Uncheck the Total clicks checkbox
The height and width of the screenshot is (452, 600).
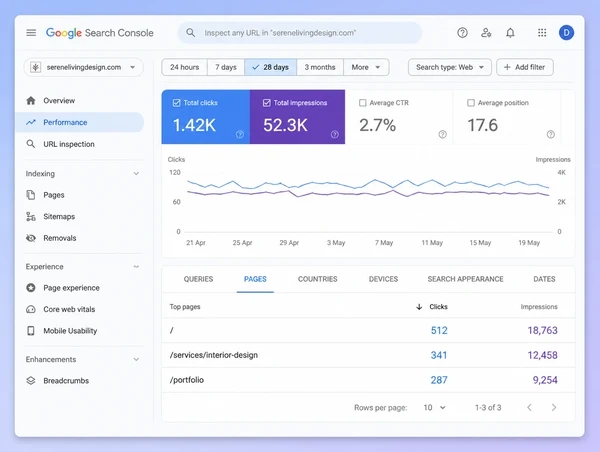tap(176, 103)
